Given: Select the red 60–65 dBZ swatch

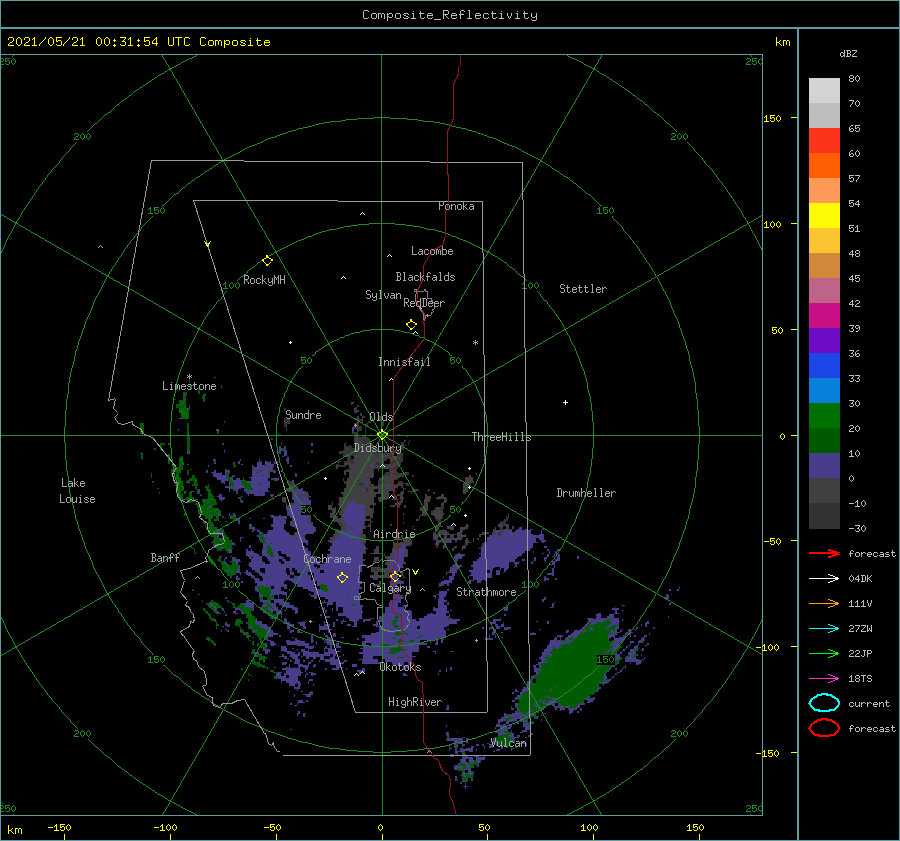Looking at the screenshot, I should pos(824,141).
